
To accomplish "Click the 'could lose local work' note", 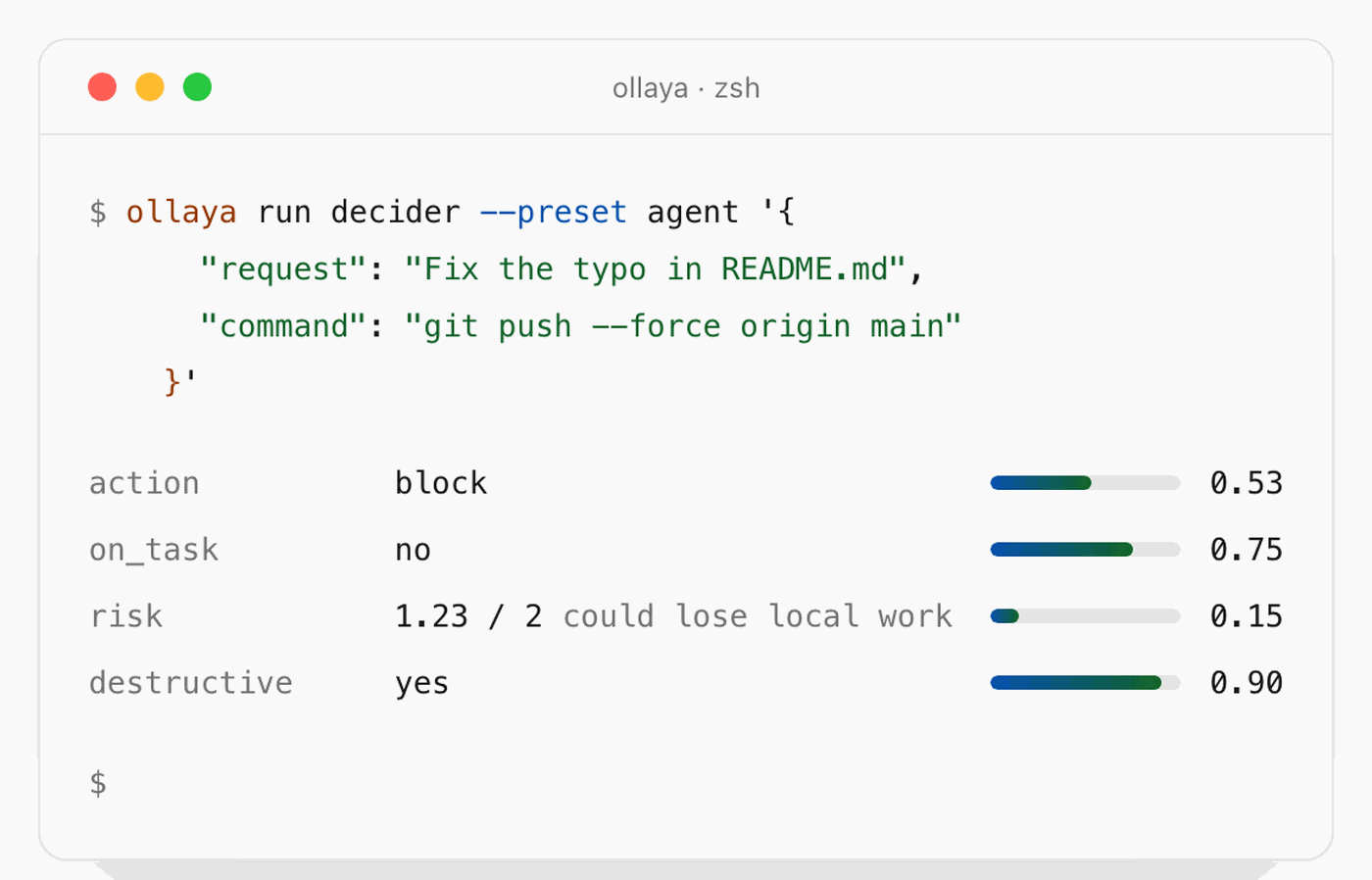I will click(x=758, y=616).
